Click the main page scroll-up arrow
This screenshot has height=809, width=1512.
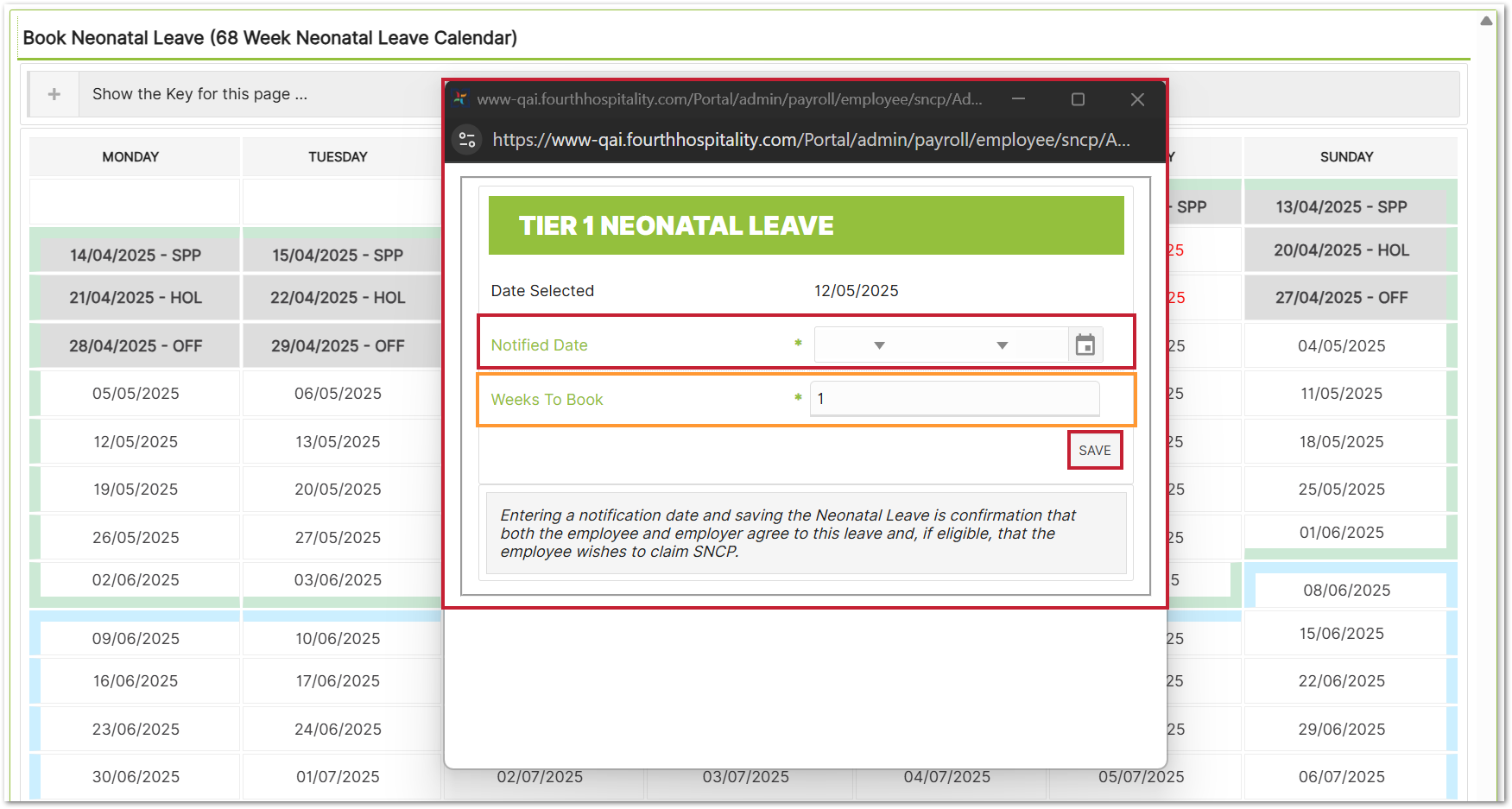point(1486,21)
